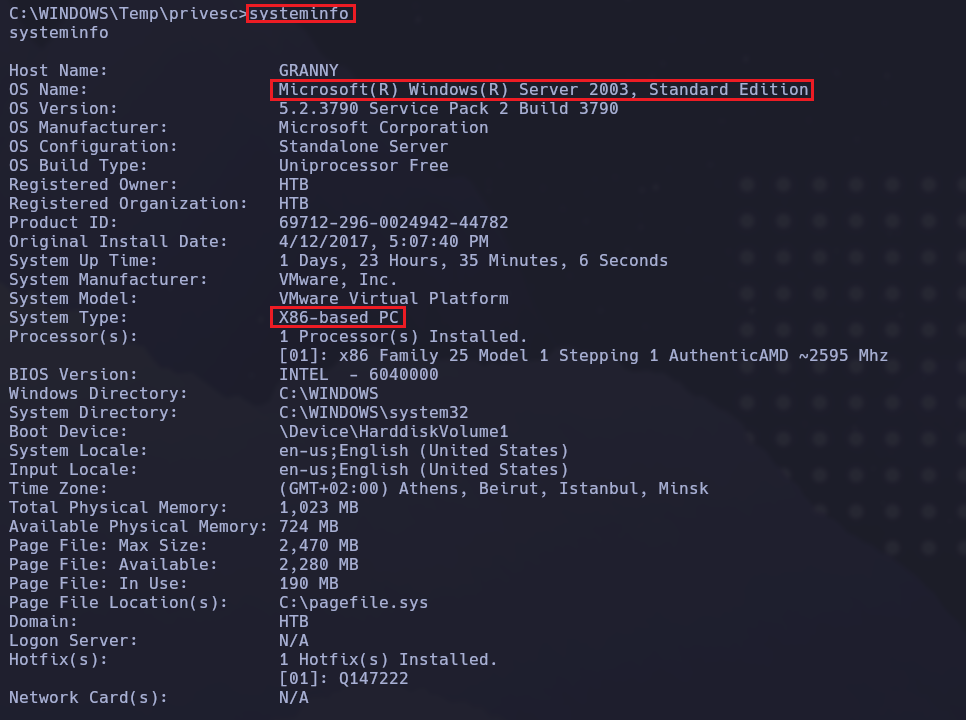Click the VMware Virtual Platform model text
This screenshot has width=966, height=720.
point(393,298)
